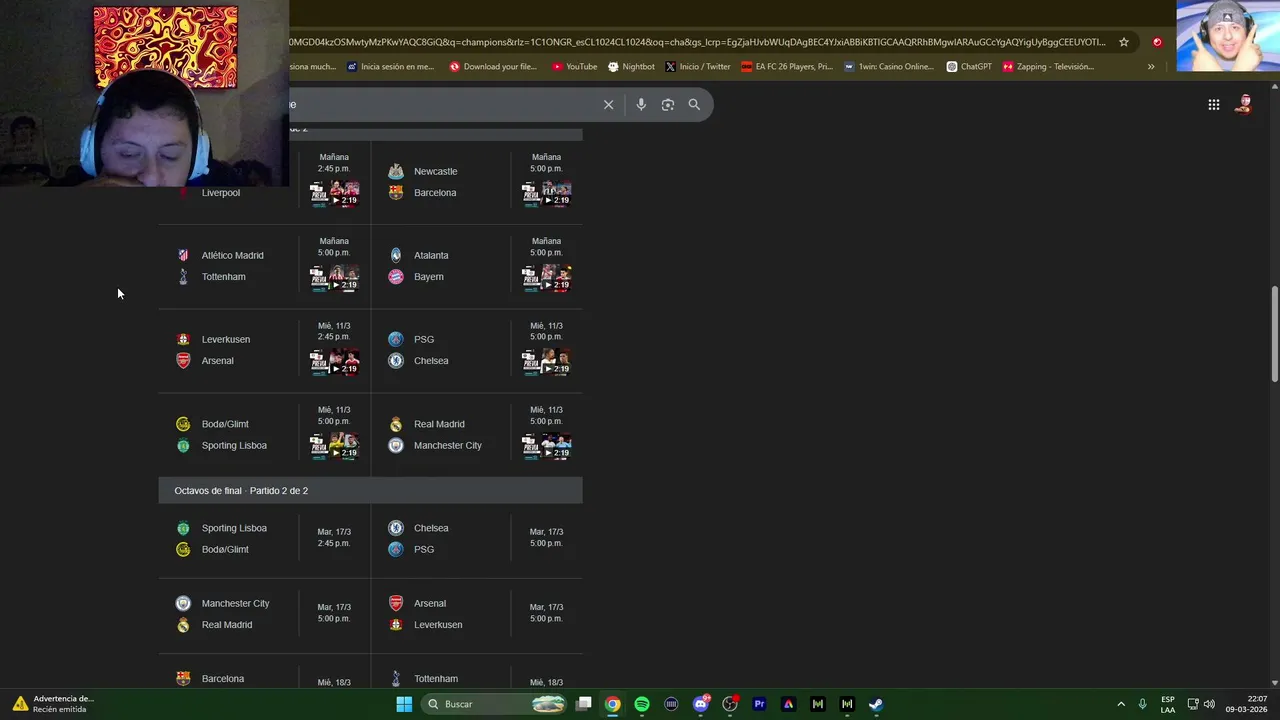Select Newcastle in first-leg fixture
Screen dimensions: 1280x720
pyautogui.click(x=435, y=171)
